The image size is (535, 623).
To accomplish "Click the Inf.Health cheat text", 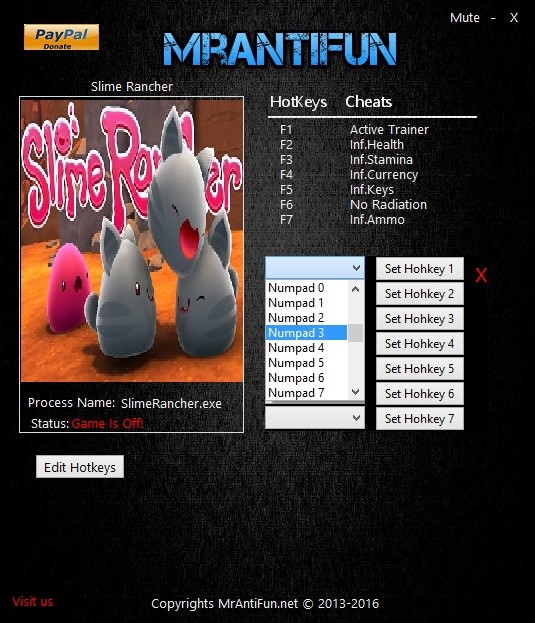I will 377,145.
